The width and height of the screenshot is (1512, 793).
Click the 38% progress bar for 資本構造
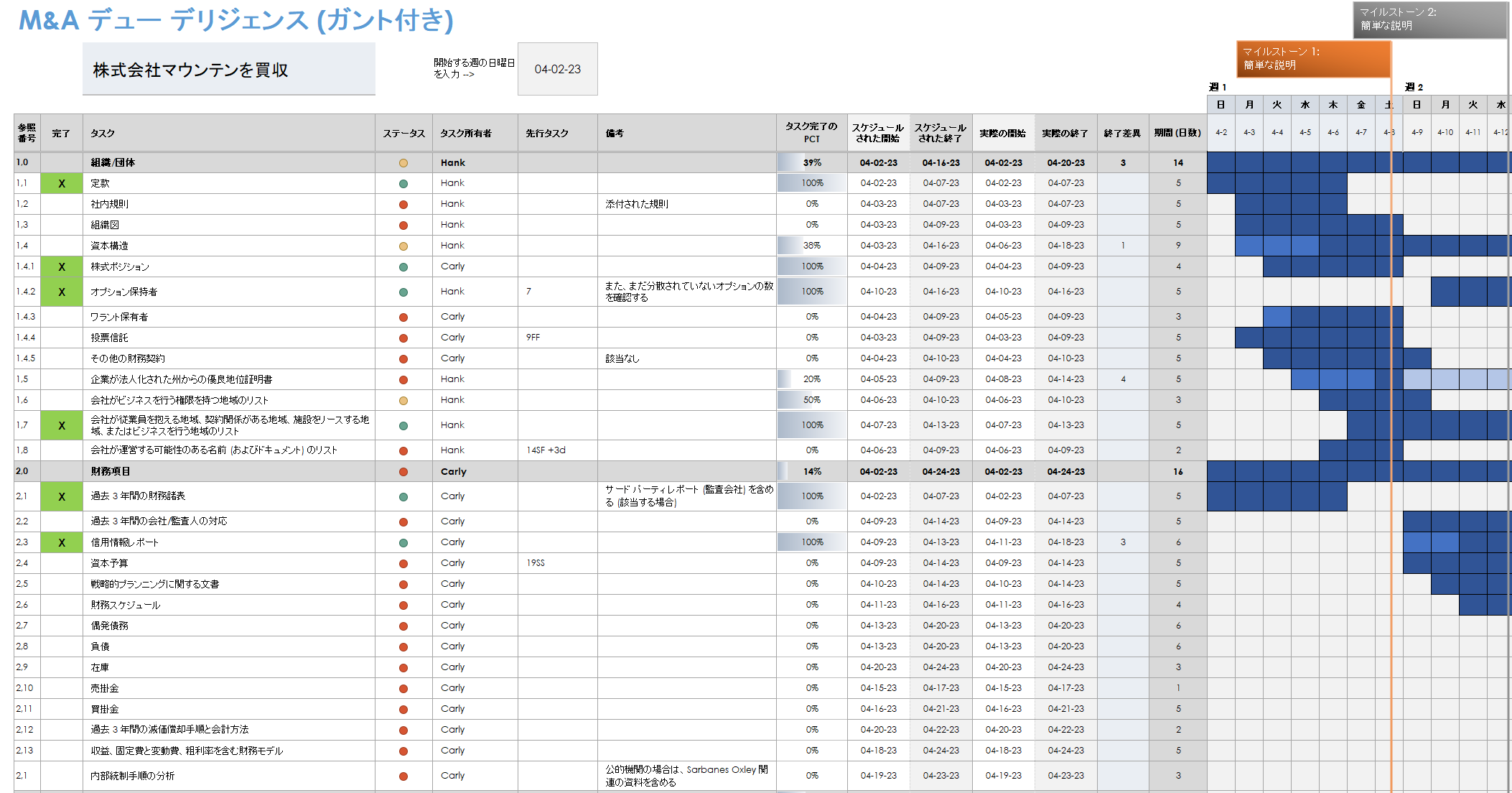click(812, 246)
